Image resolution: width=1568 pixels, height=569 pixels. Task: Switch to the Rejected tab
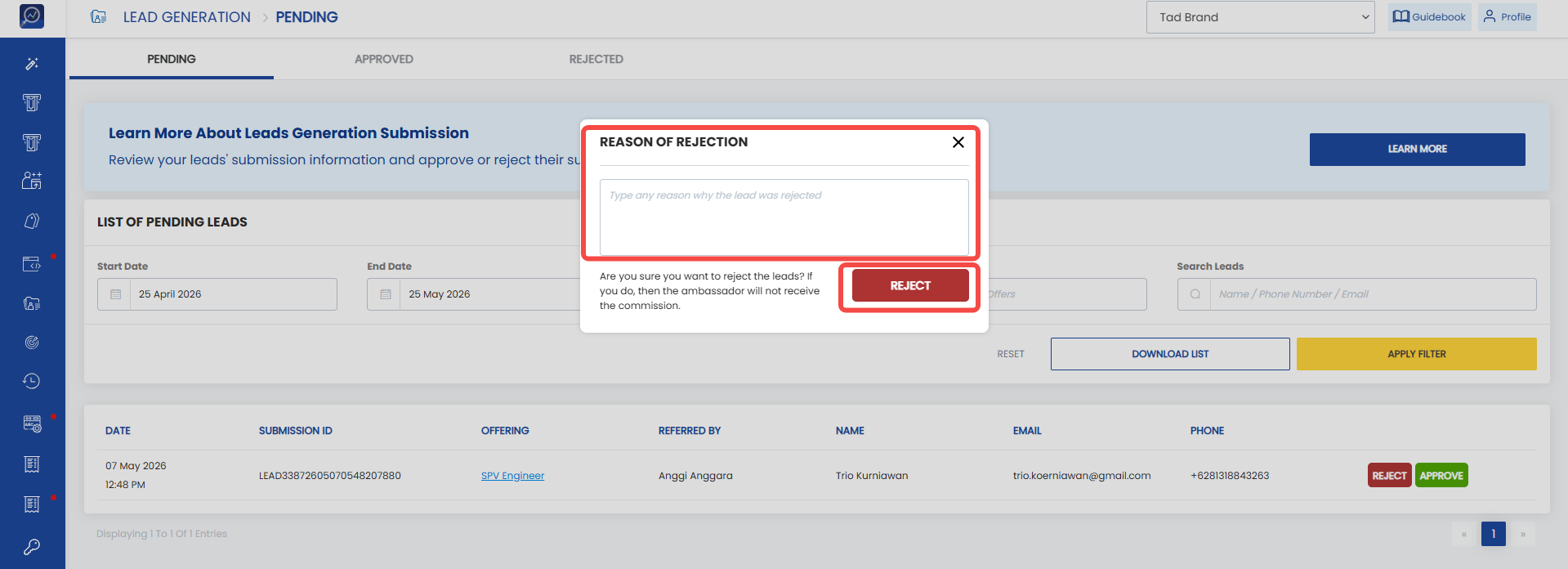click(596, 59)
